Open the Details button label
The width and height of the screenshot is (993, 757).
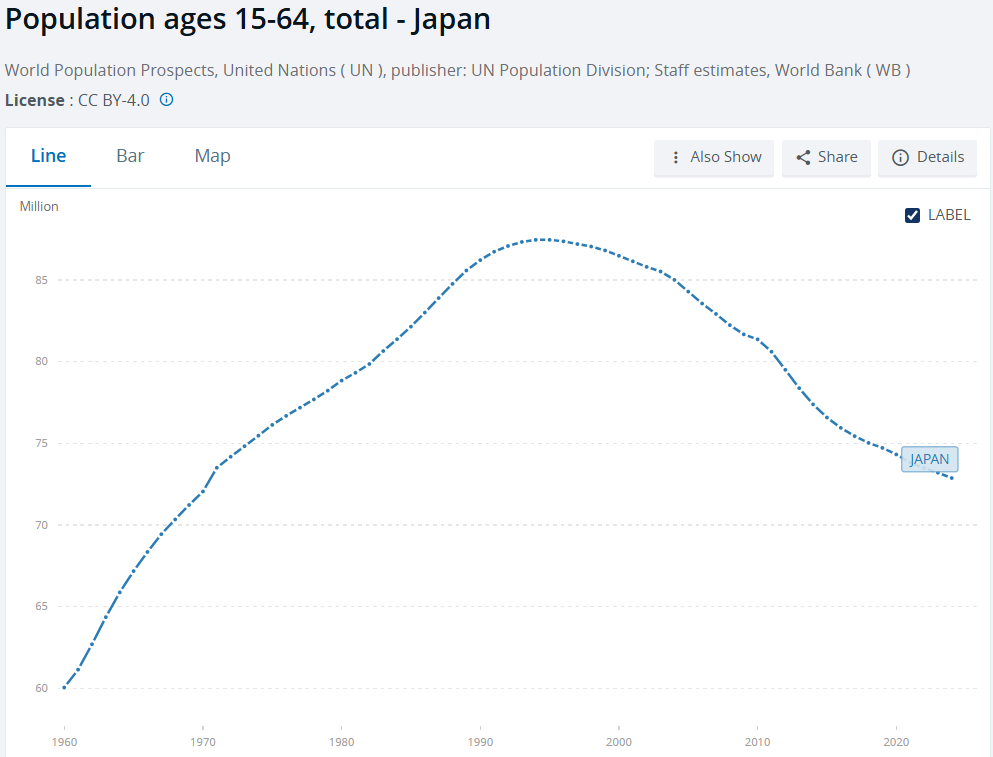(940, 157)
